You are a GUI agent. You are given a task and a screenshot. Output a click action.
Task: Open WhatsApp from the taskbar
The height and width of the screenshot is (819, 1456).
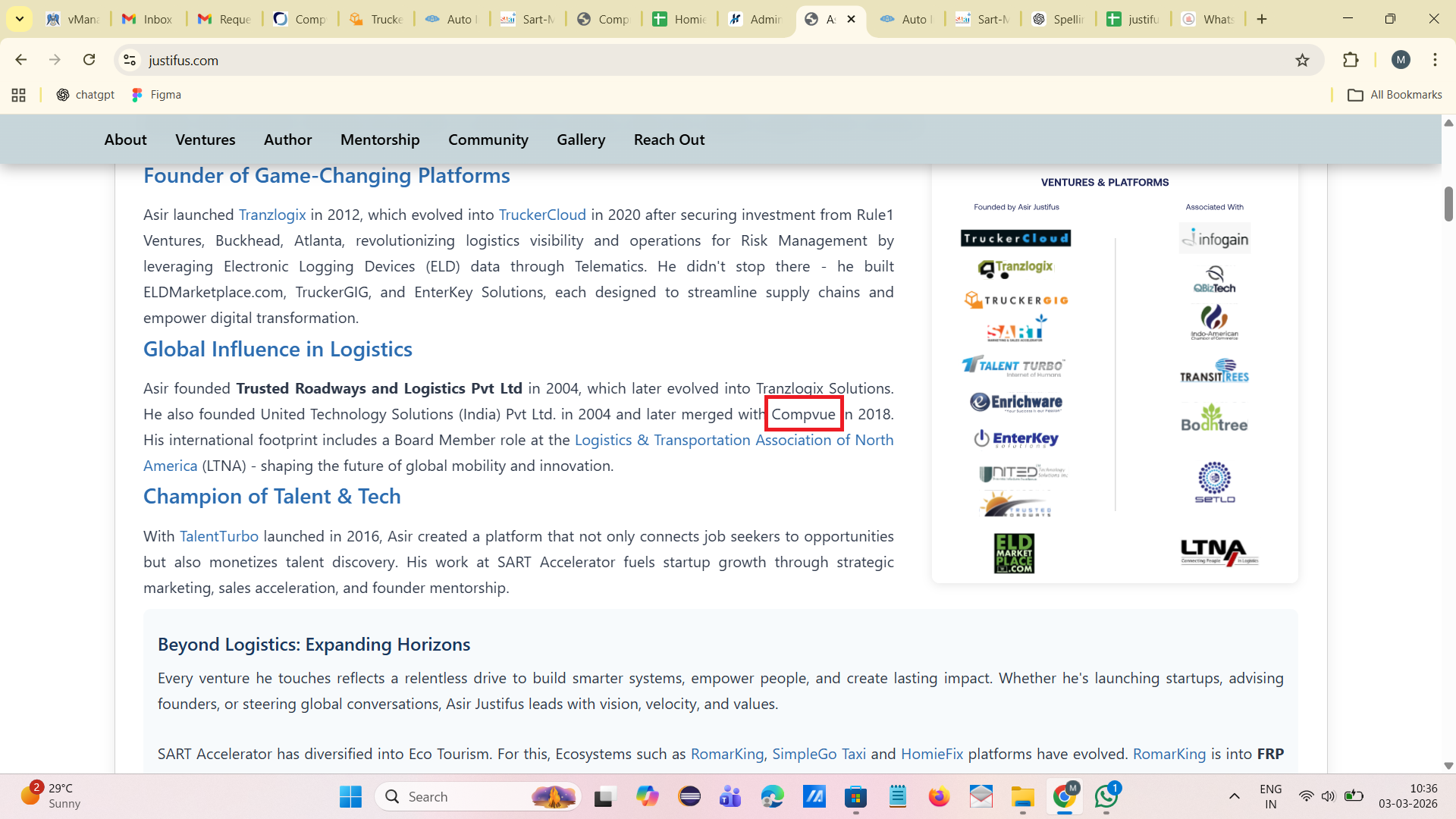coord(1106,797)
